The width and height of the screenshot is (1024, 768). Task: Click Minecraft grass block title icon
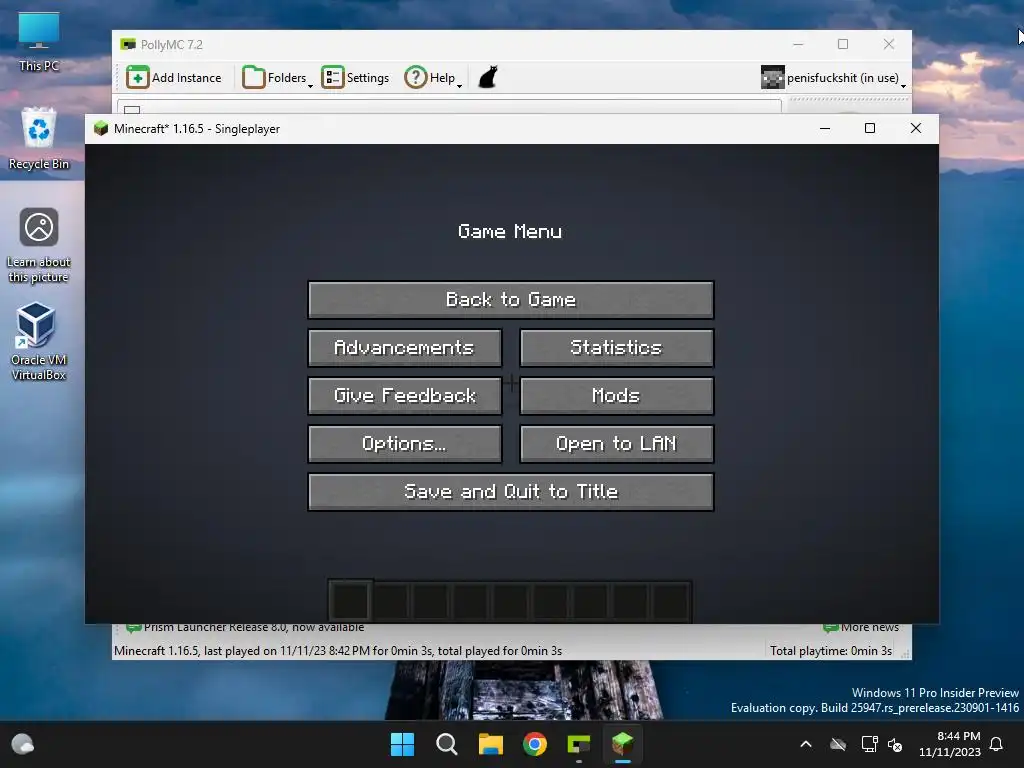coord(101,129)
